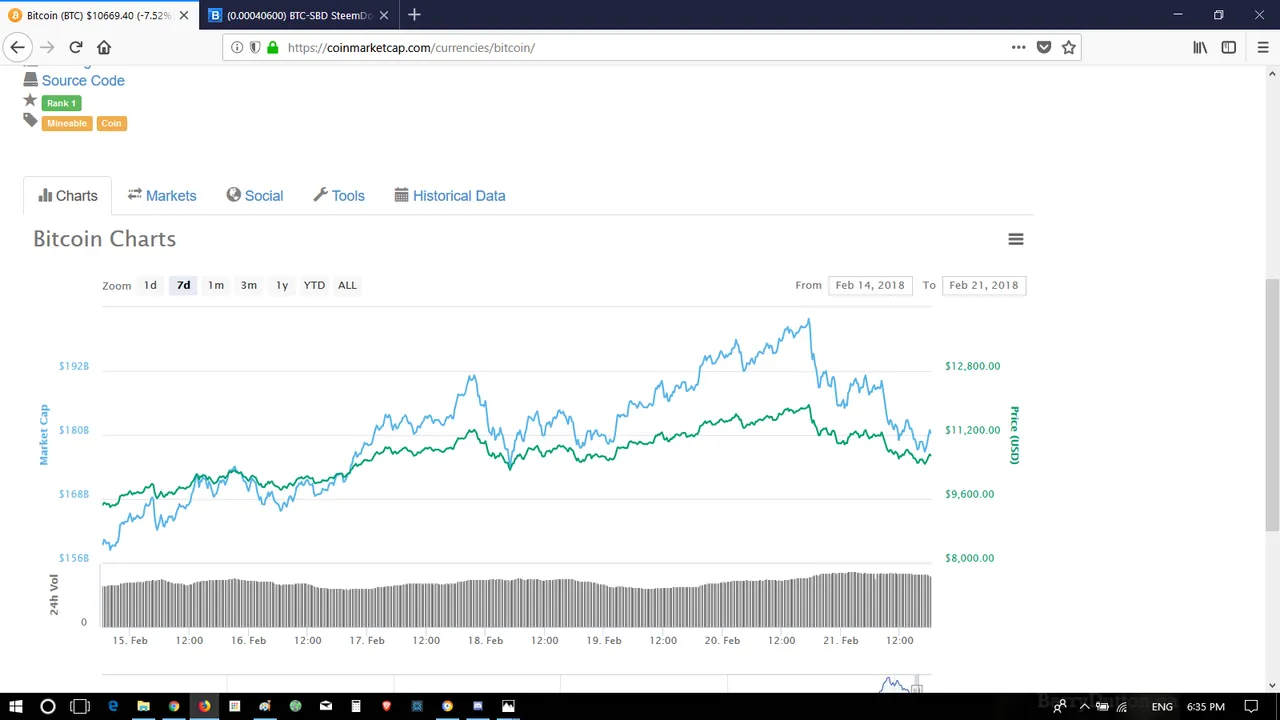Image resolution: width=1280 pixels, height=720 pixels.
Task: Set chart zoom to YTD
Action: pyautogui.click(x=314, y=285)
